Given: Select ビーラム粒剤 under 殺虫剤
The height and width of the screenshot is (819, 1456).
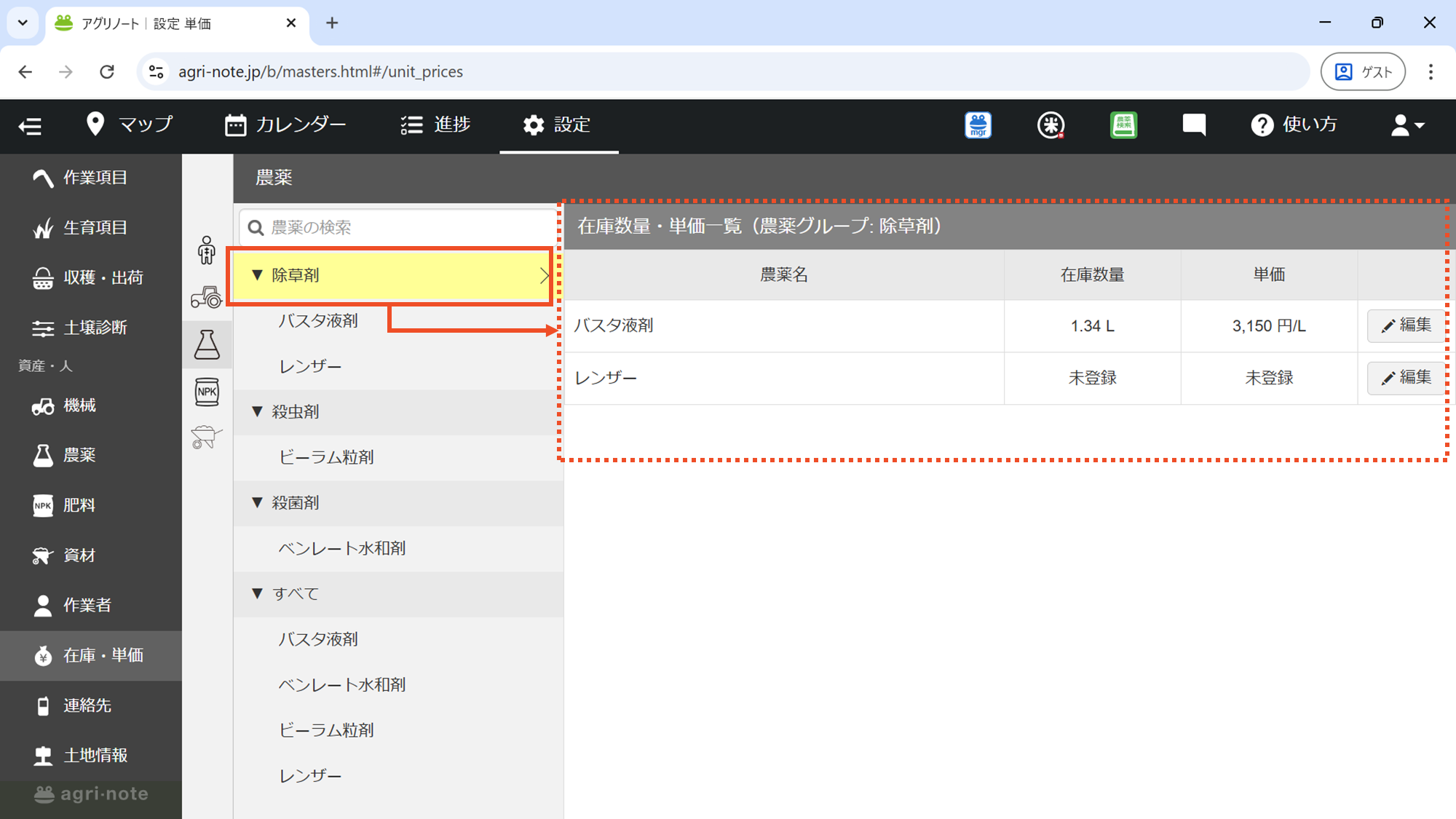Looking at the screenshot, I should tap(326, 457).
